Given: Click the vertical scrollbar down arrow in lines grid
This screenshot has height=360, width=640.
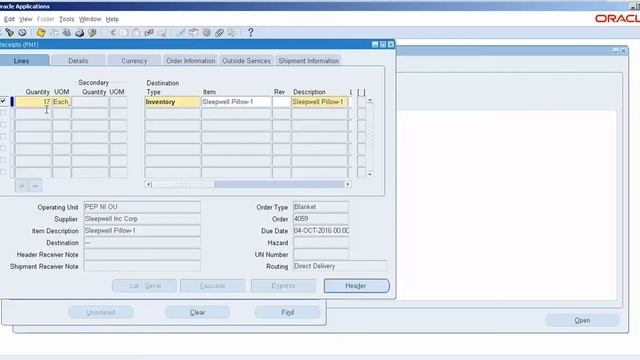Looking at the screenshot, I should (x=370, y=174).
